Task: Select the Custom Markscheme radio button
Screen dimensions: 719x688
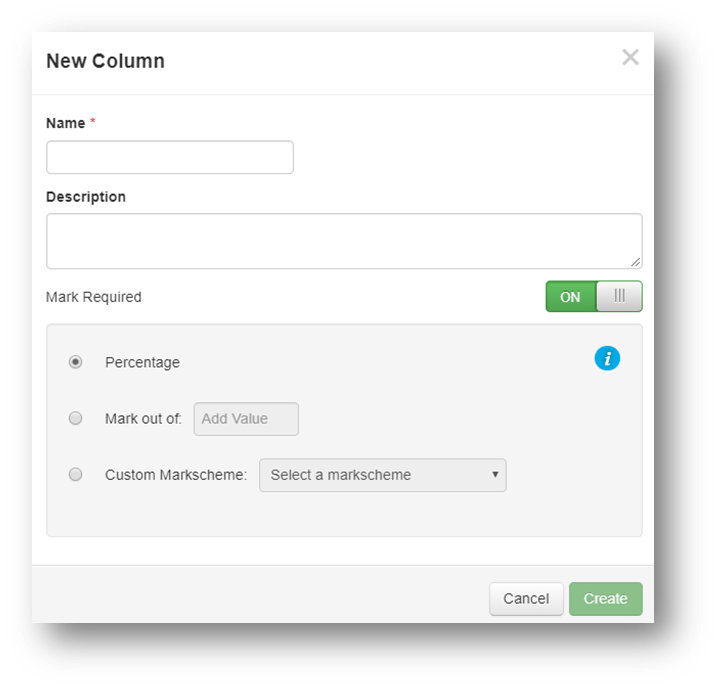Action: [75, 474]
